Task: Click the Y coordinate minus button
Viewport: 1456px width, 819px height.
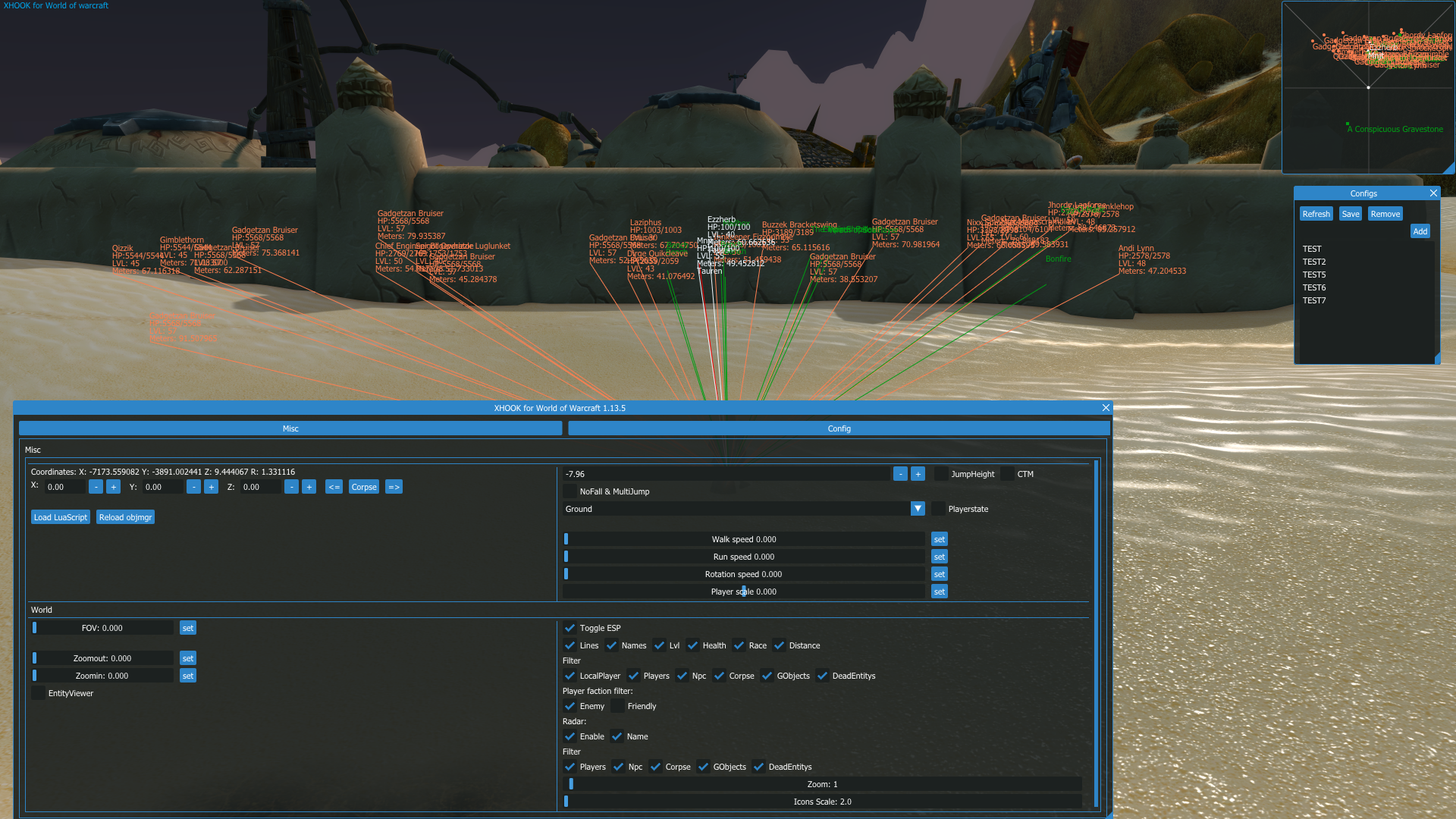Action: pyautogui.click(x=193, y=487)
